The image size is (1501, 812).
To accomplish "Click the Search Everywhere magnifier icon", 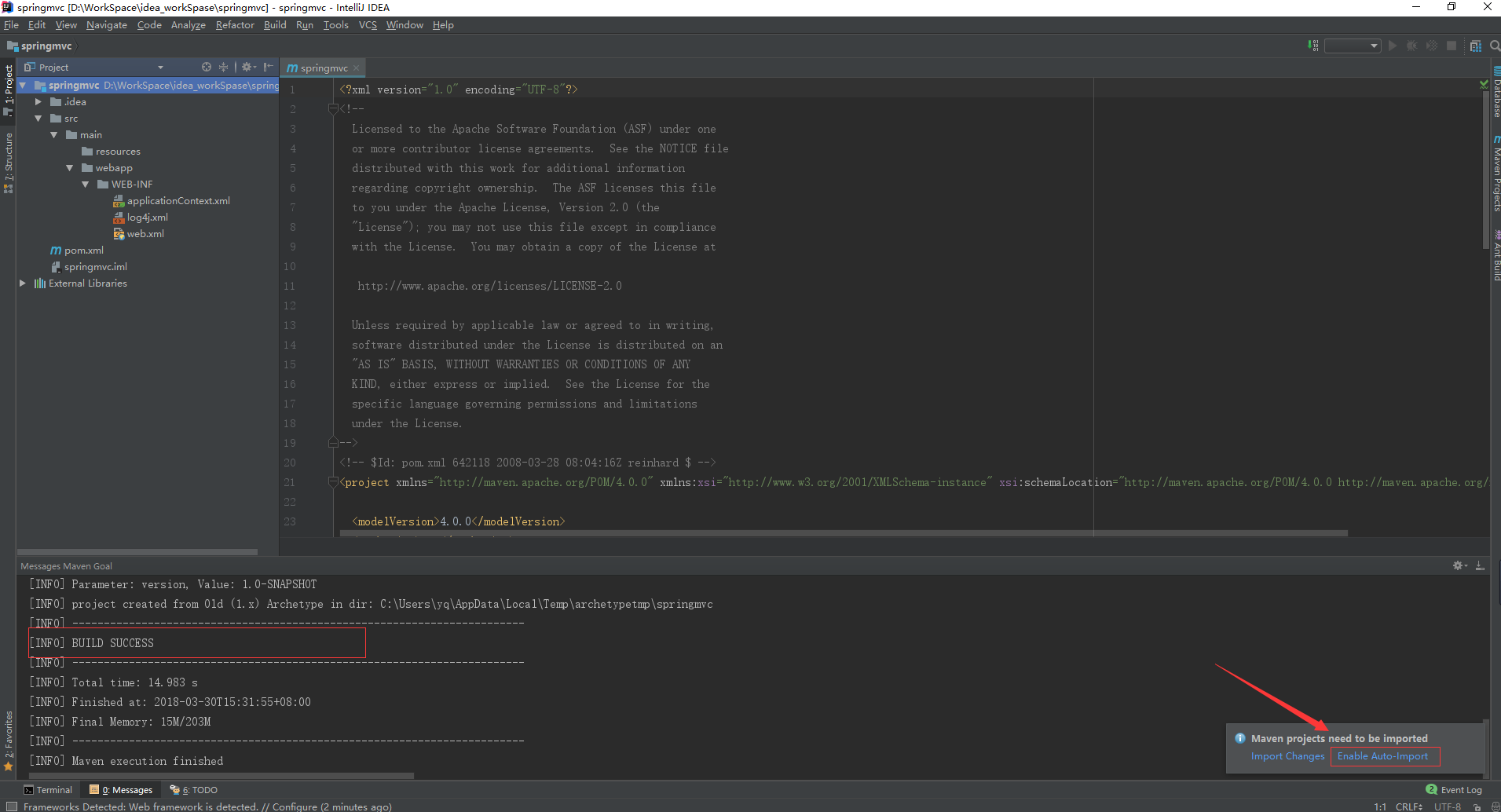I will pyautogui.click(x=1495, y=46).
